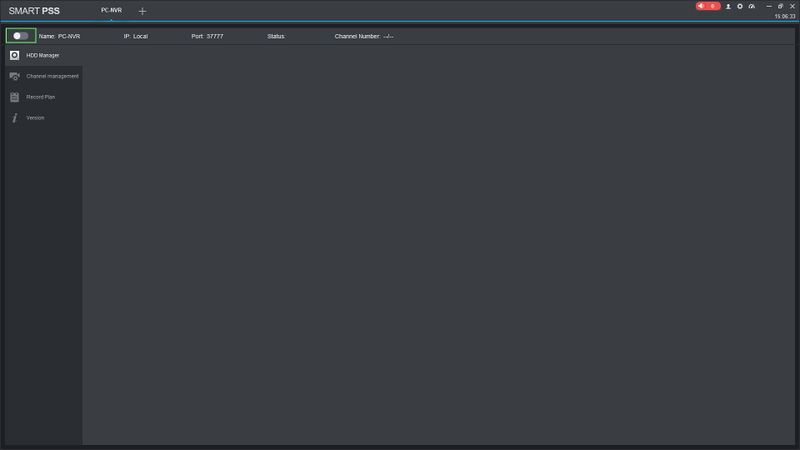Viewport: 800px width, 450px height.
Task: Click the SMART PSS logo
Action: [x=34, y=11]
